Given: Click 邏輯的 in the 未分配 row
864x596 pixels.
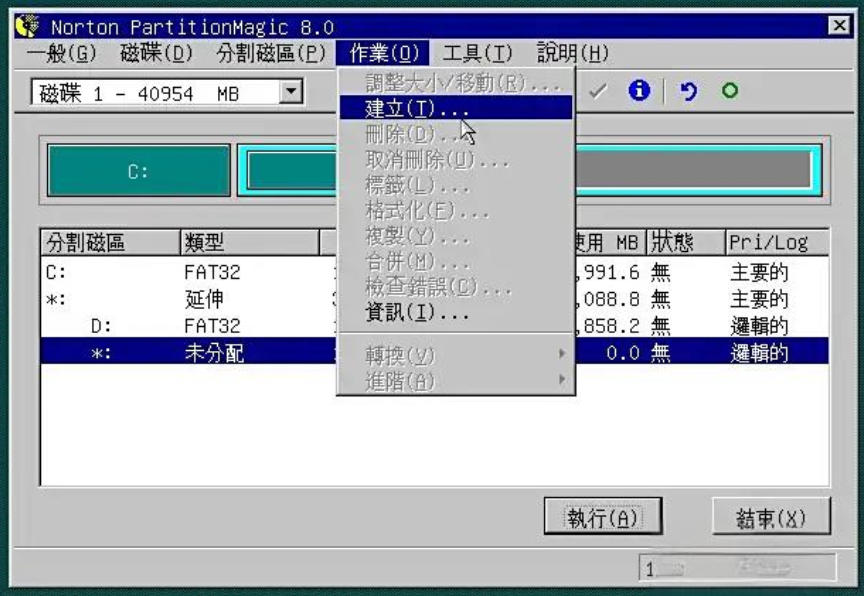Looking at the screenshot, I should 759,353.
